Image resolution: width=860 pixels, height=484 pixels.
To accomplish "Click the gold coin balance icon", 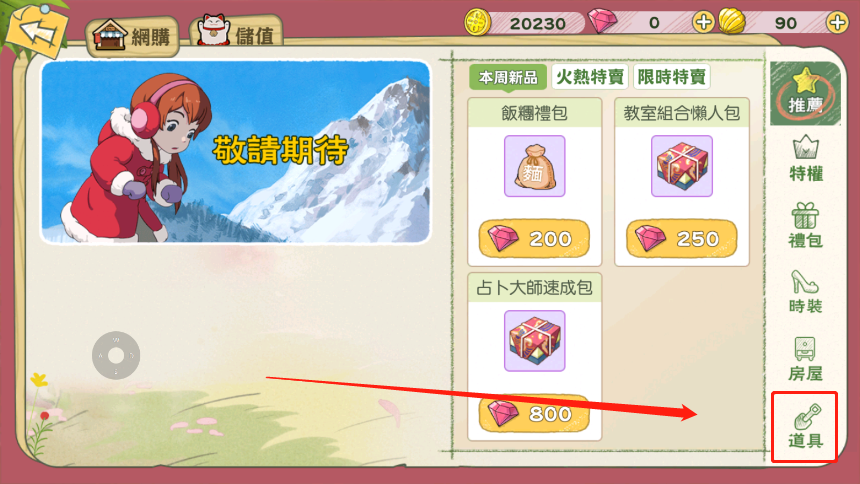I will [x=478, y=22].
